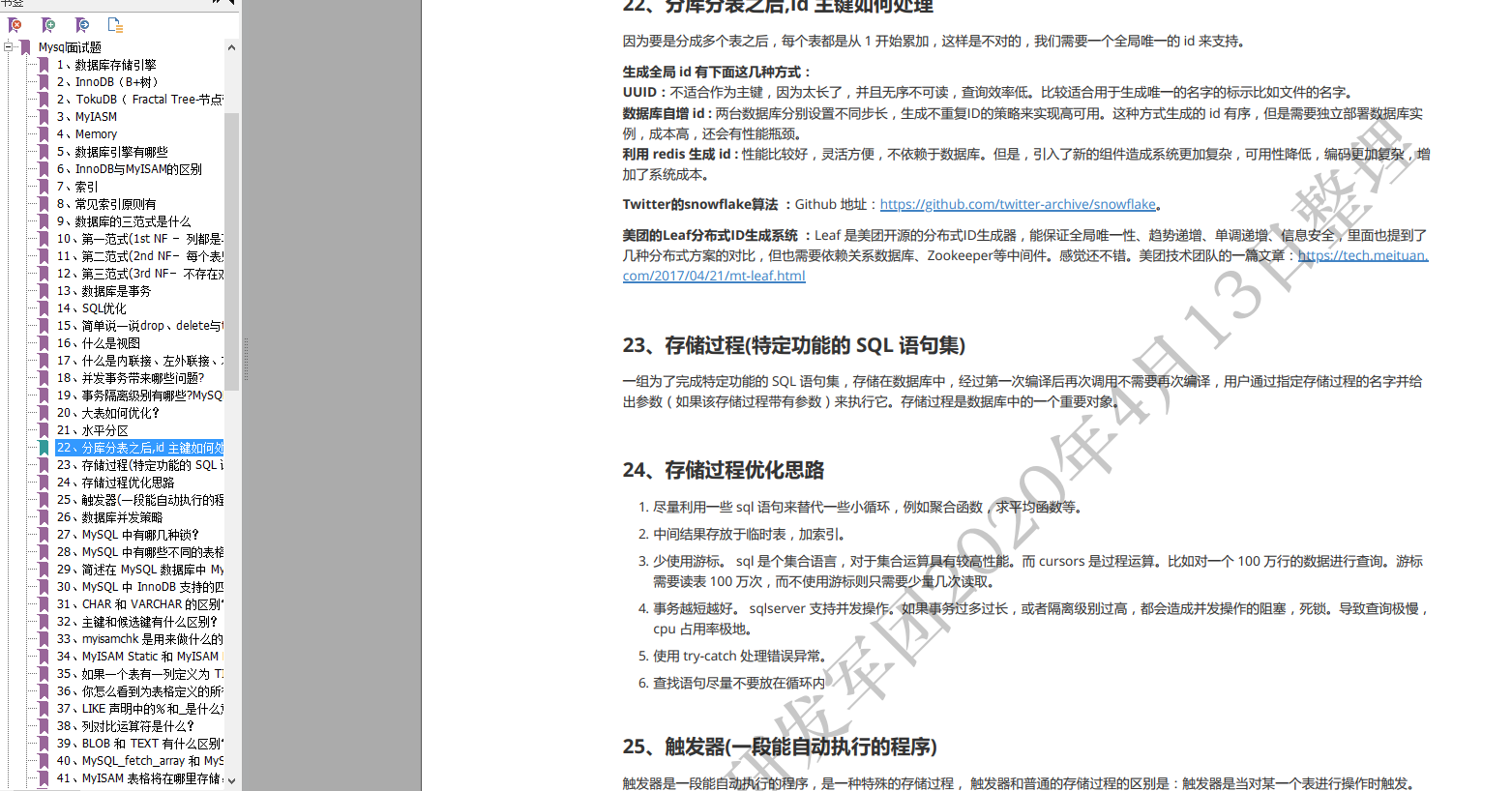Collapse the Mysql面试题 bookmark tree
The image size is (1512, 791).
point(9,46)
